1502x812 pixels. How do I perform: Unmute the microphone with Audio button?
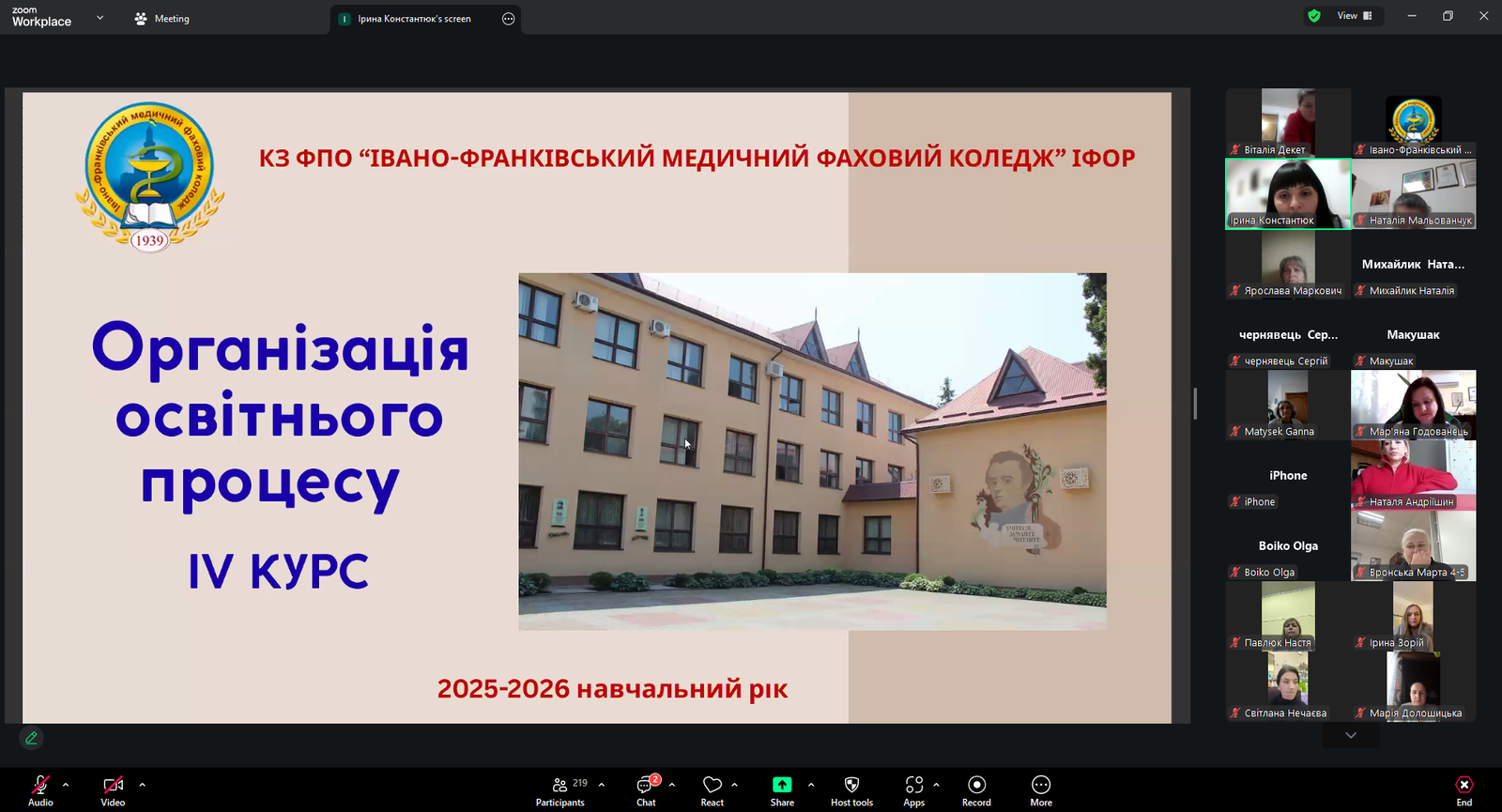coord(40,789)
